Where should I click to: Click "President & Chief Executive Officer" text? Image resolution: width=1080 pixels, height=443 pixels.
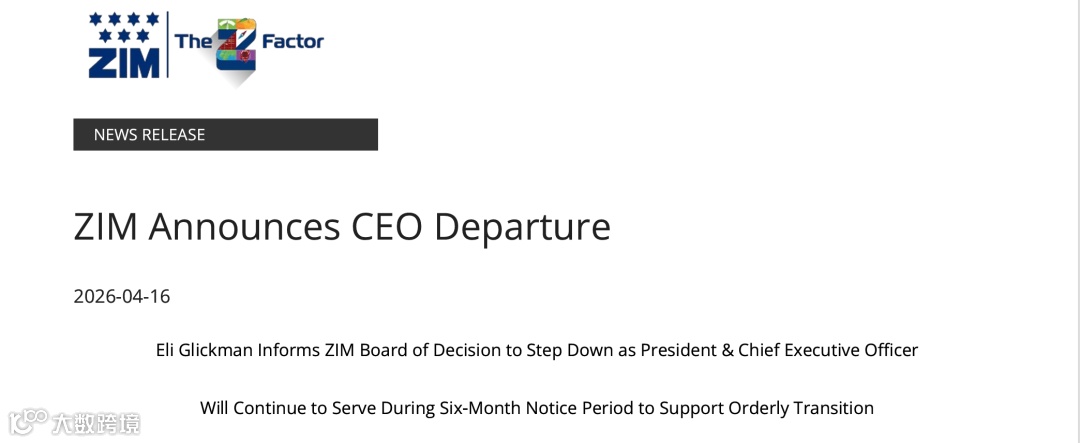tap(779, 350)
